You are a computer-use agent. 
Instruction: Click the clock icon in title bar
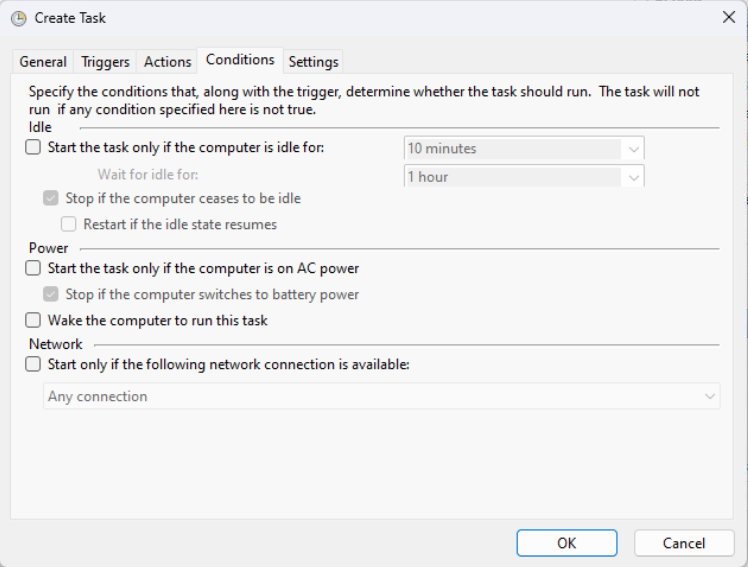(x=18, y=18)
